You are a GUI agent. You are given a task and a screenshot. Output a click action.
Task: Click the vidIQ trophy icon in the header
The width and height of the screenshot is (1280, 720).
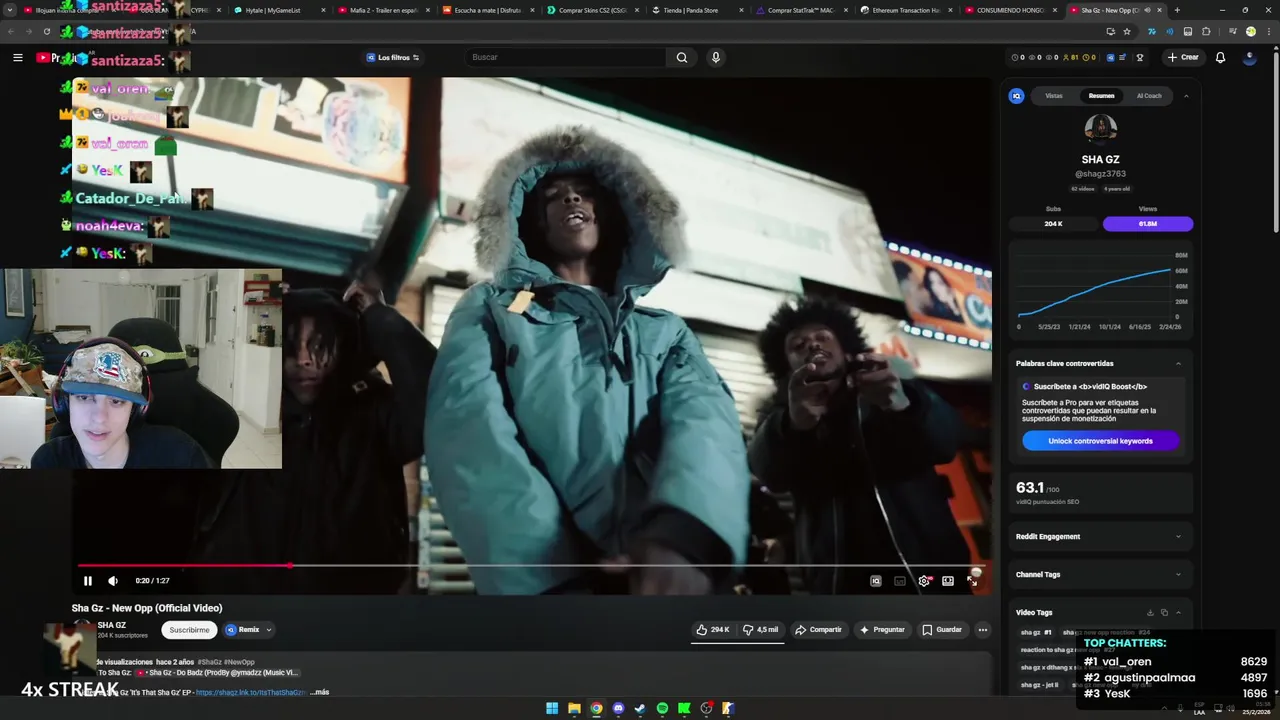pos(1139,57)
